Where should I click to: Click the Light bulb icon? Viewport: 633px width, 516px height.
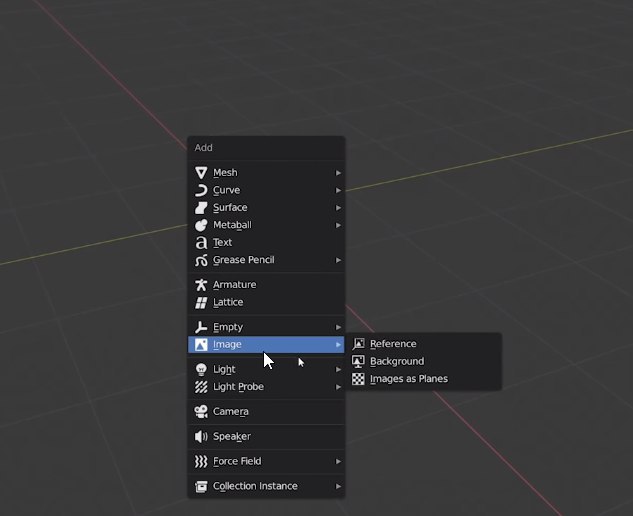click(201, 369)
